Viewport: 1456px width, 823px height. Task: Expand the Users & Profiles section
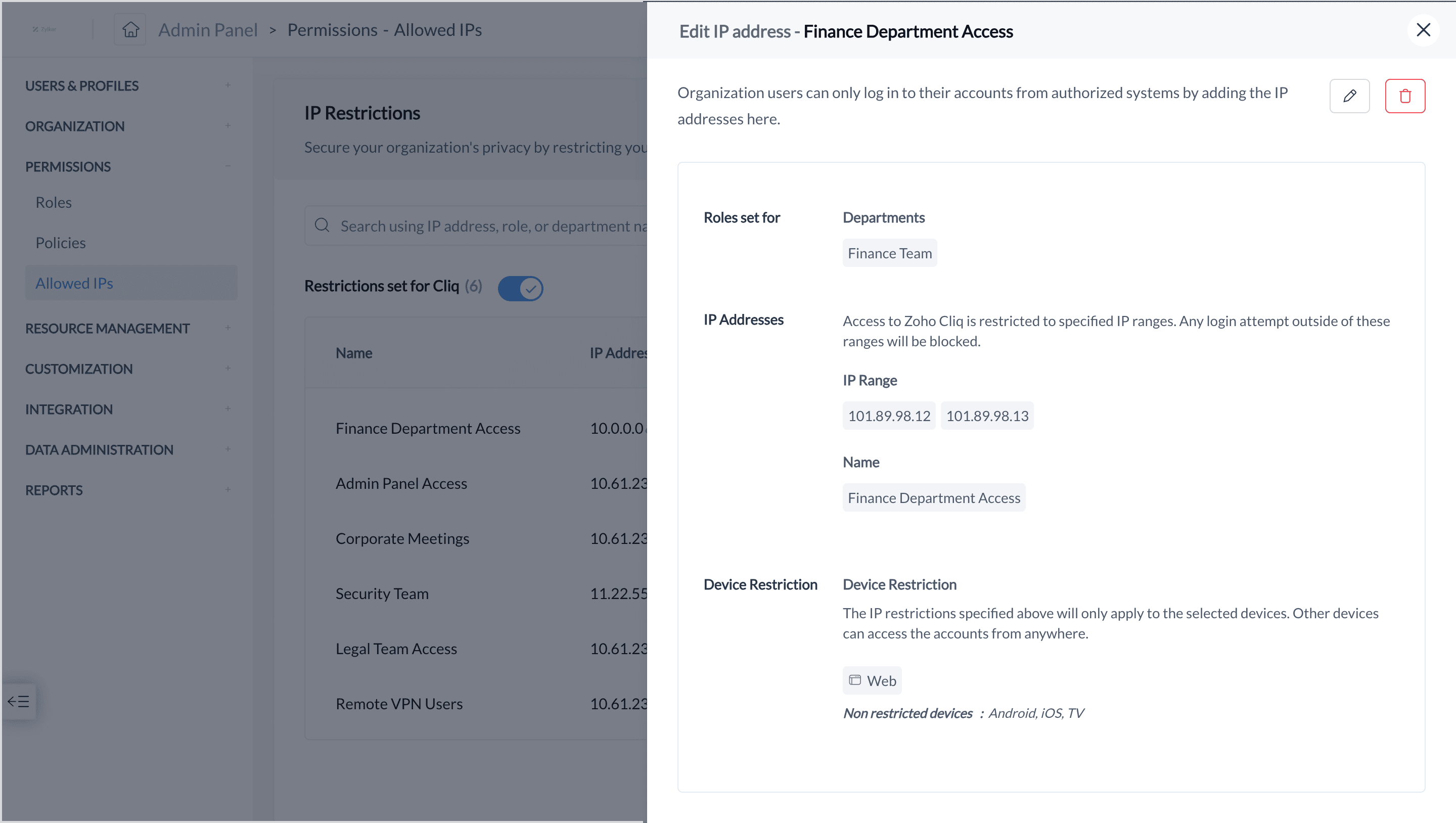click(x=228, y=85)
